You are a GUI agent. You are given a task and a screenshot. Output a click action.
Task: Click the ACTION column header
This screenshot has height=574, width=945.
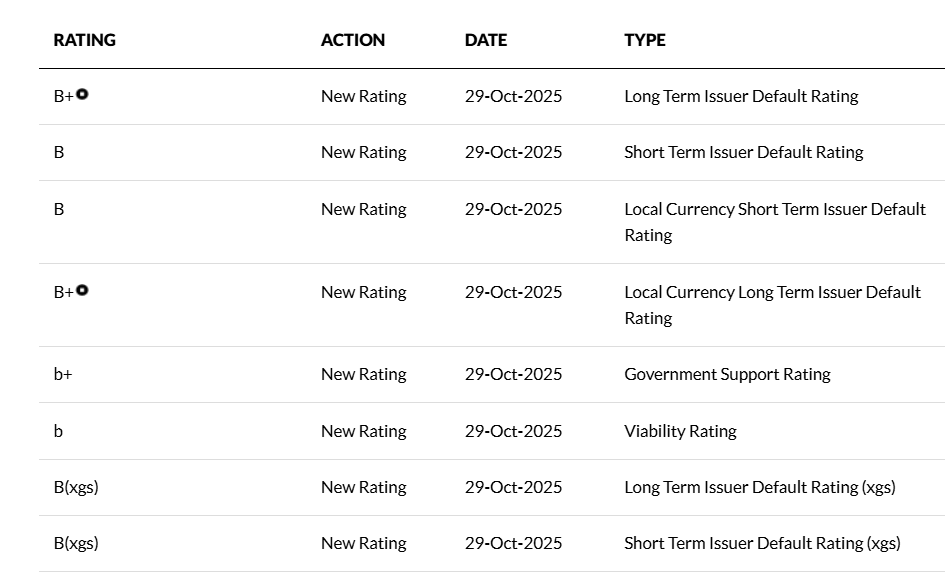point(353,40)
